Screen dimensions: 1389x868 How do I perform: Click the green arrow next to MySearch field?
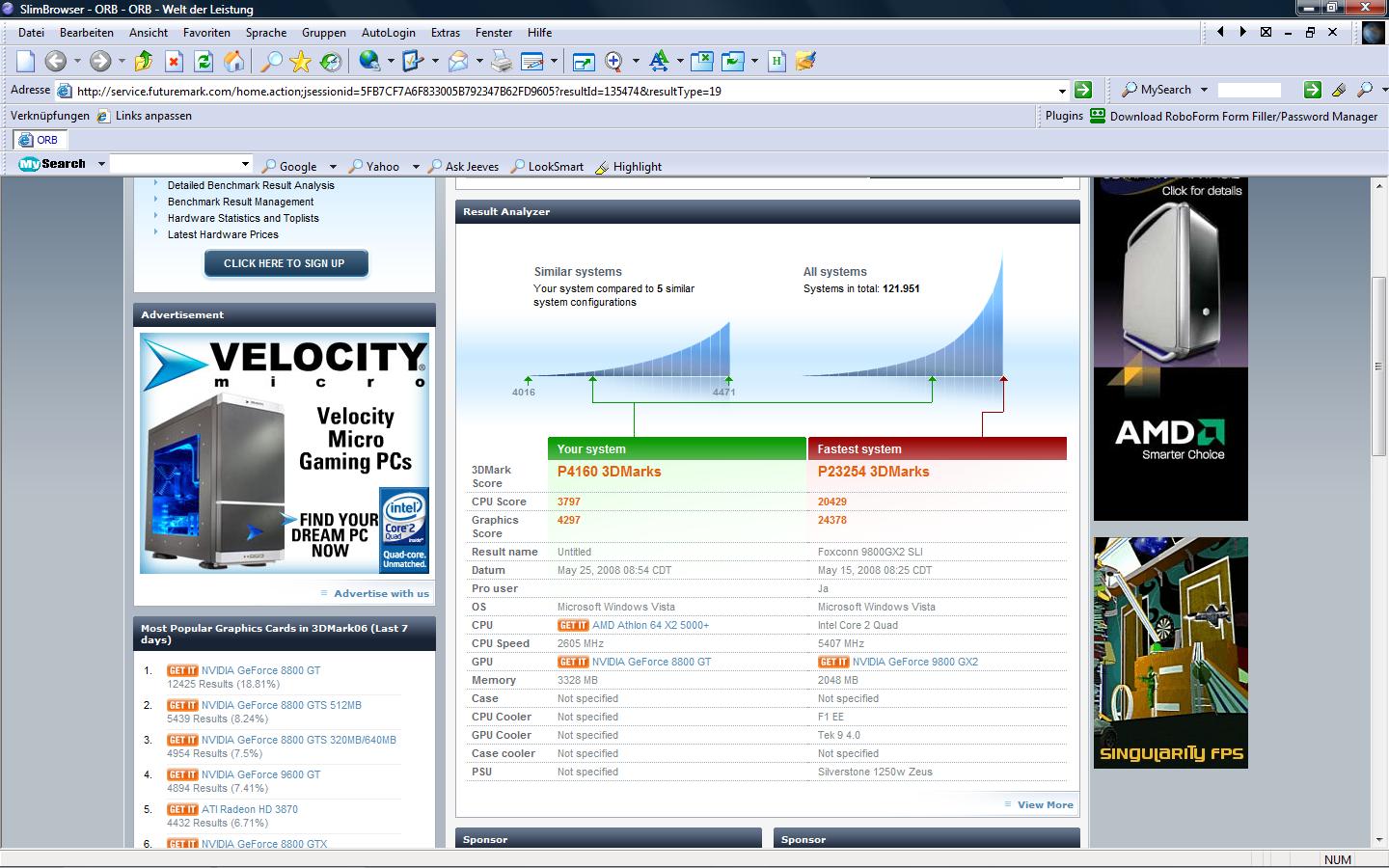pos(1312,90)
